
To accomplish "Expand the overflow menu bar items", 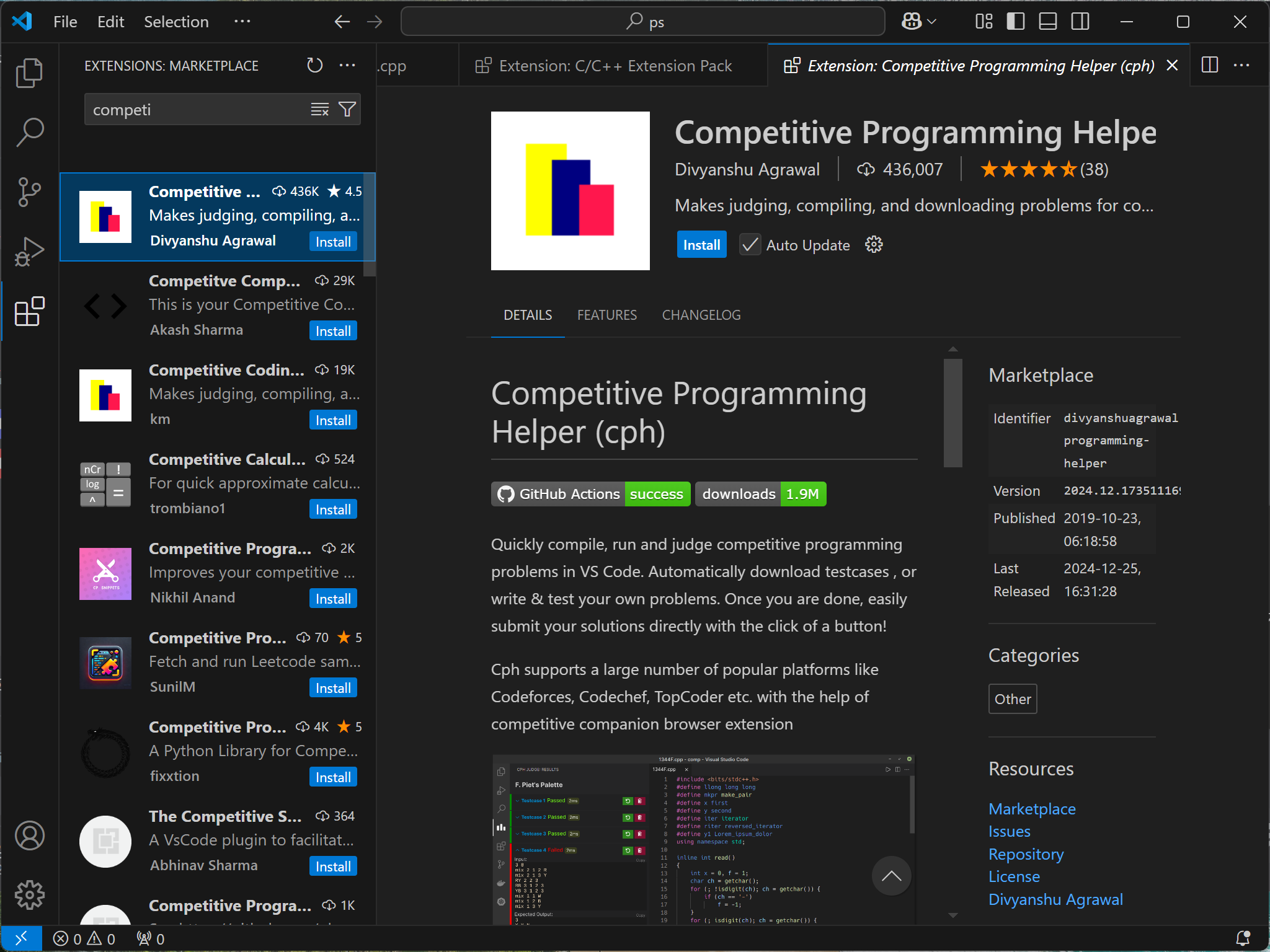I will (x=242, y=22).
